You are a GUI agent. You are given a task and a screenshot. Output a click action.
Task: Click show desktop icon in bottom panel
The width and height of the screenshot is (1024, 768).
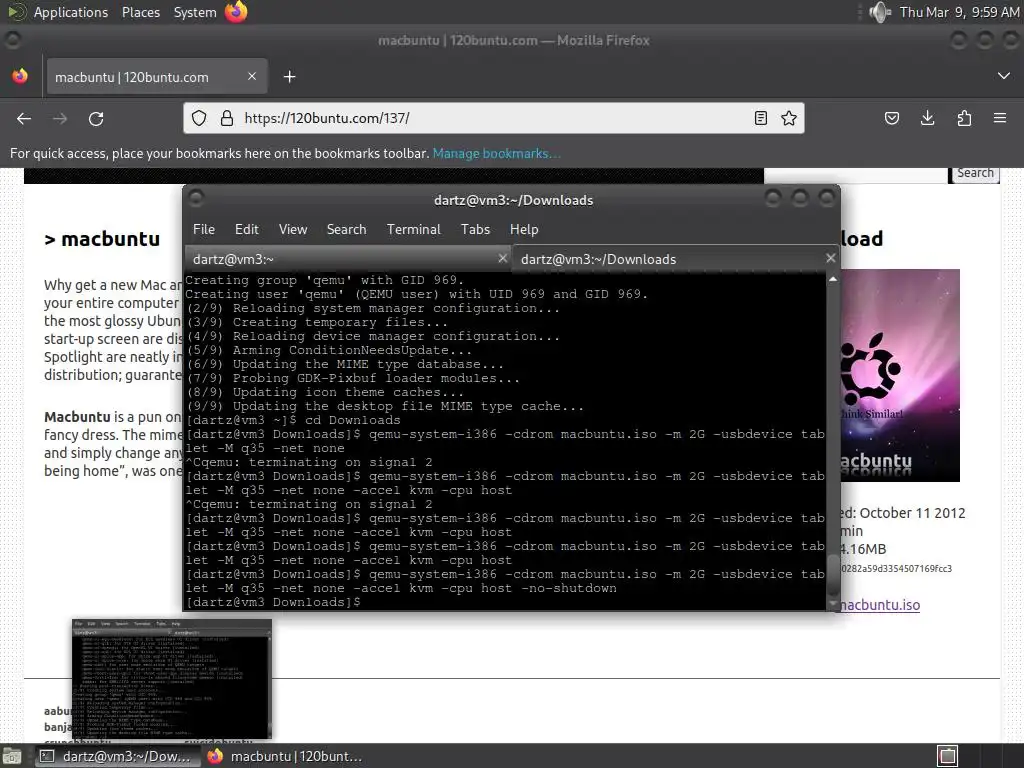pyautogui.click(x=11, y=756)
